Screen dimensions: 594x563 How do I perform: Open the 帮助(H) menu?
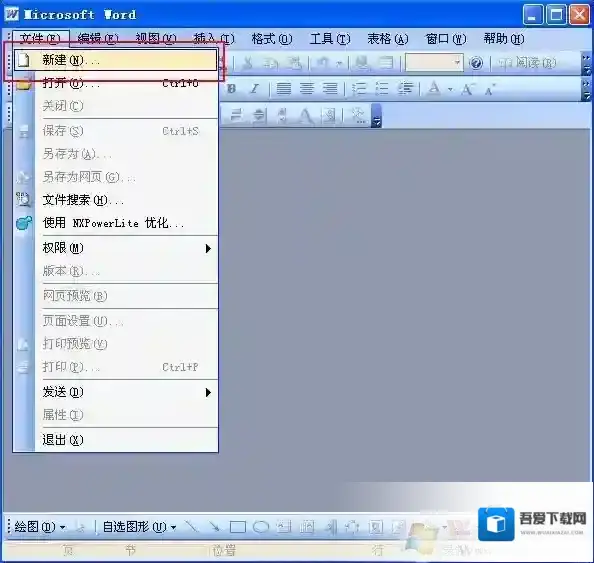pyautogui.click(x=503, y=38)
